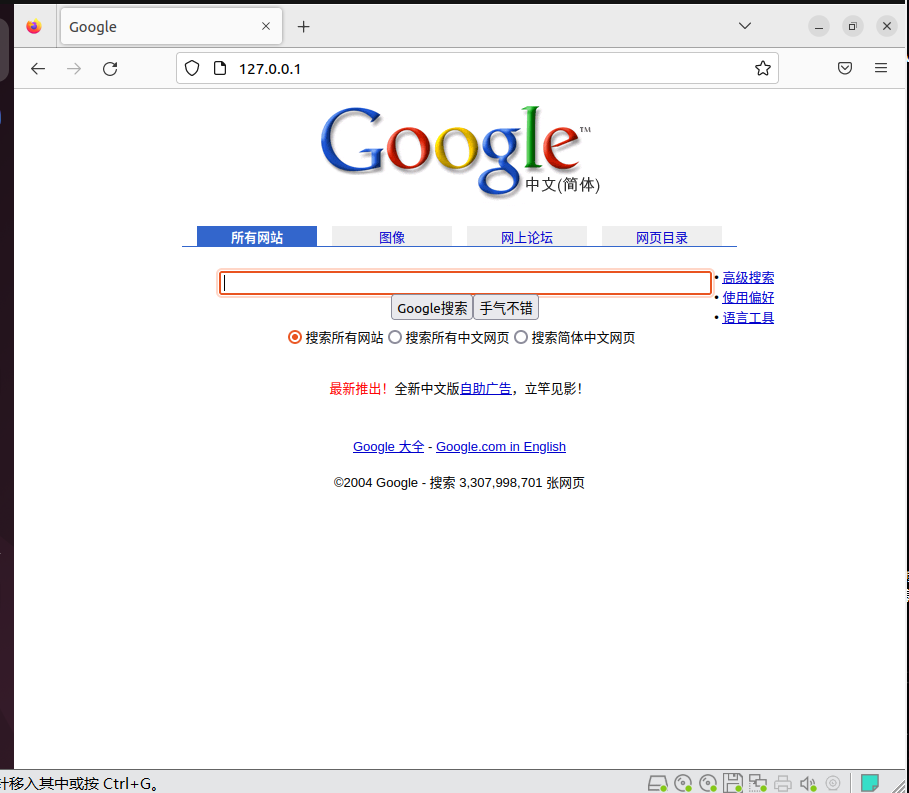Focus the Google search text box
909x793 pixels.
(466, 283)
